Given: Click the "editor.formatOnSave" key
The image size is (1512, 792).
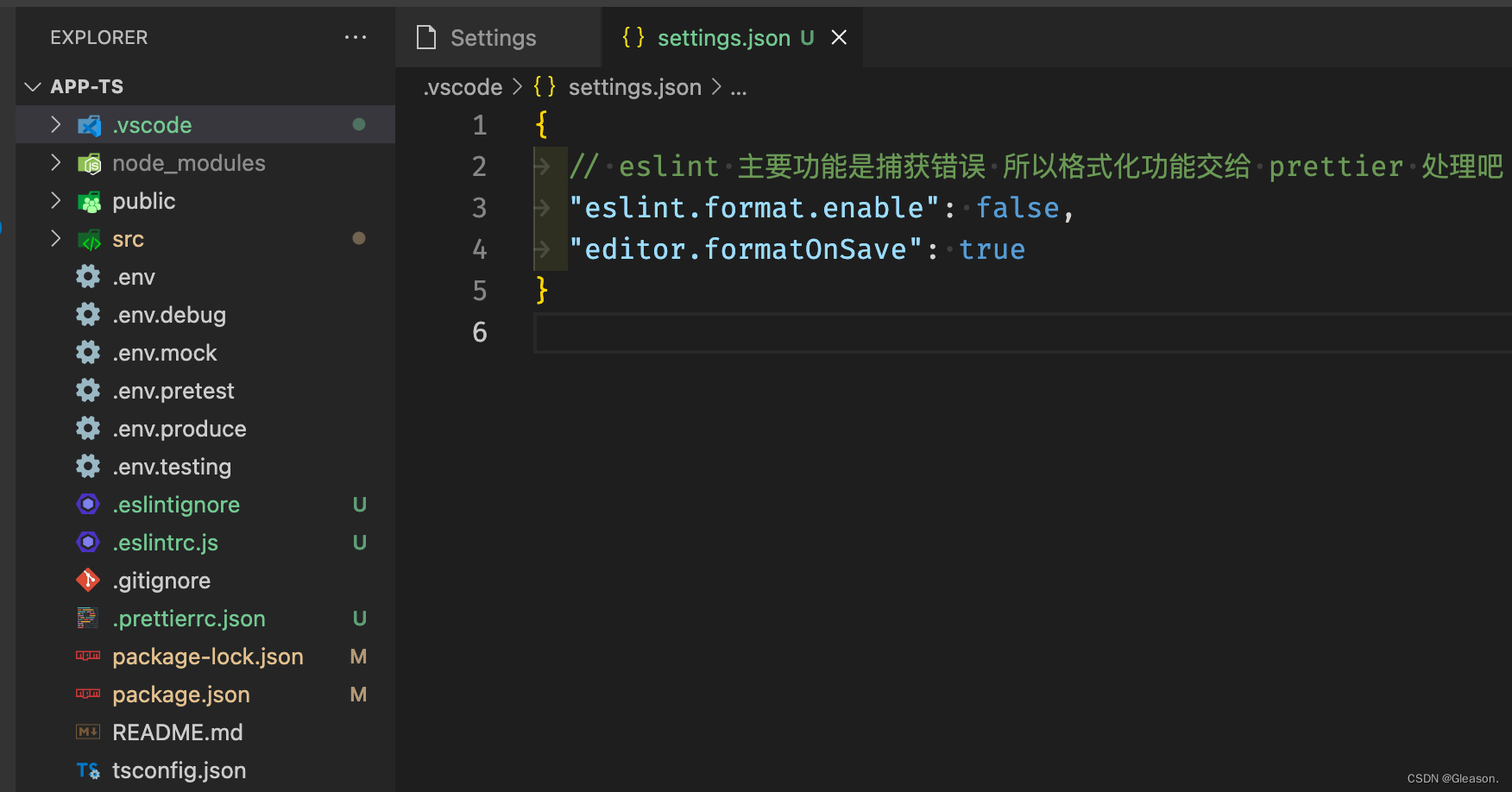Looking at the screenshot, I should (746, 249).
